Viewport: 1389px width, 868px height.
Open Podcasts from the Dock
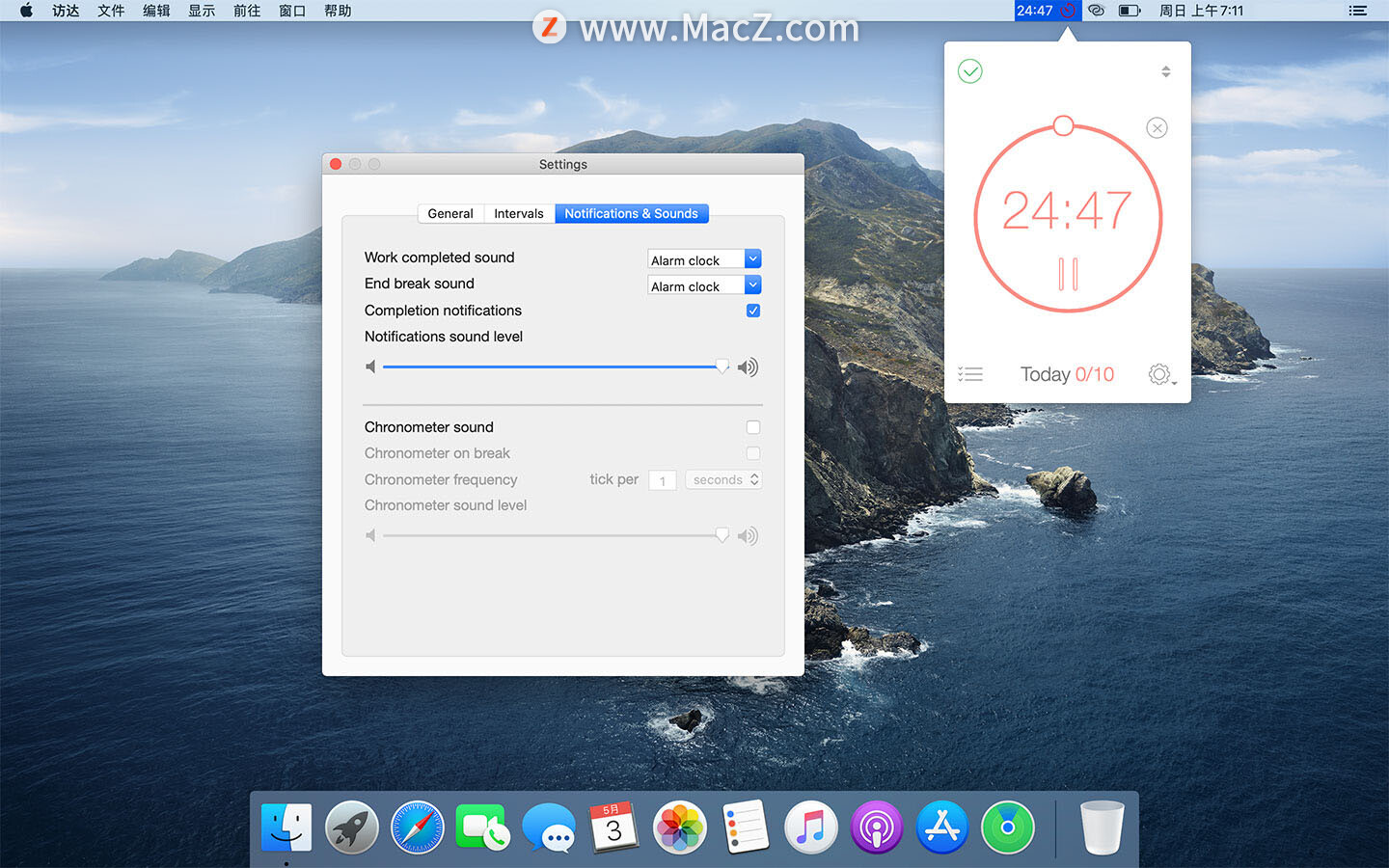click(877, 827)
